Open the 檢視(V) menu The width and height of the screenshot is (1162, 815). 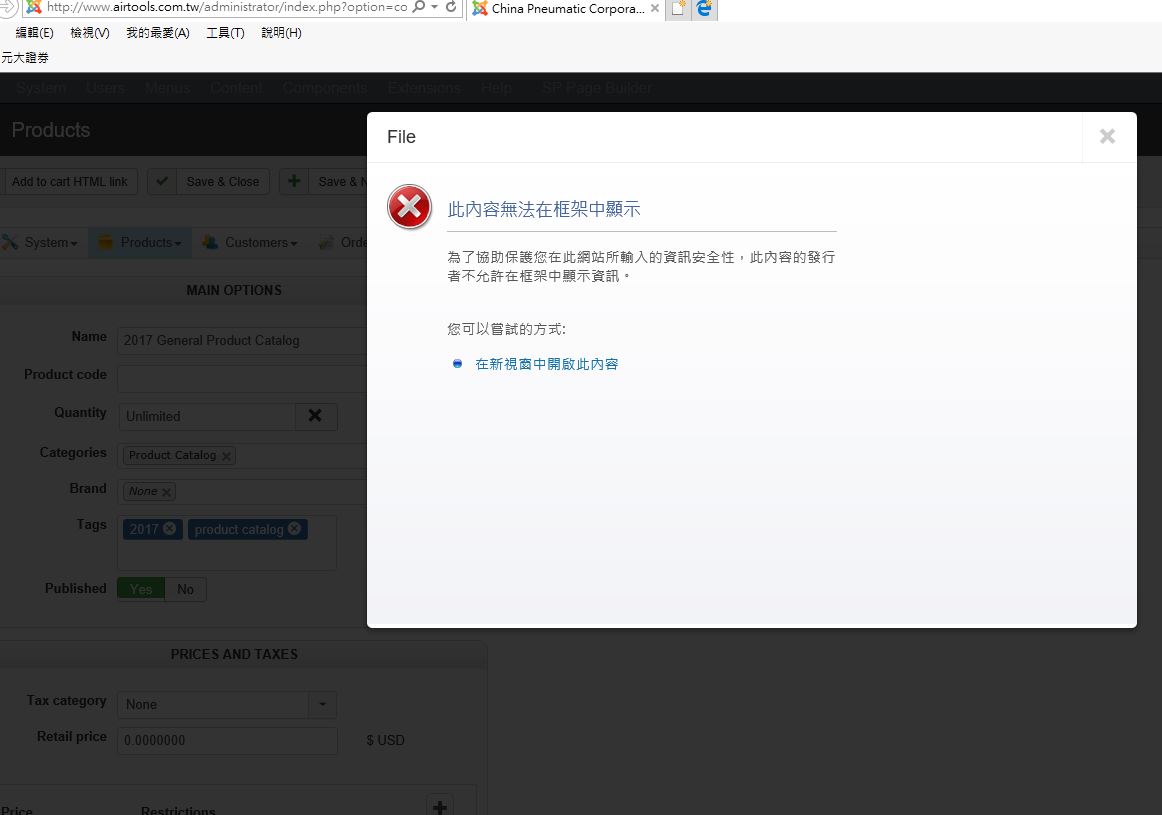click(x=90, y=33)
